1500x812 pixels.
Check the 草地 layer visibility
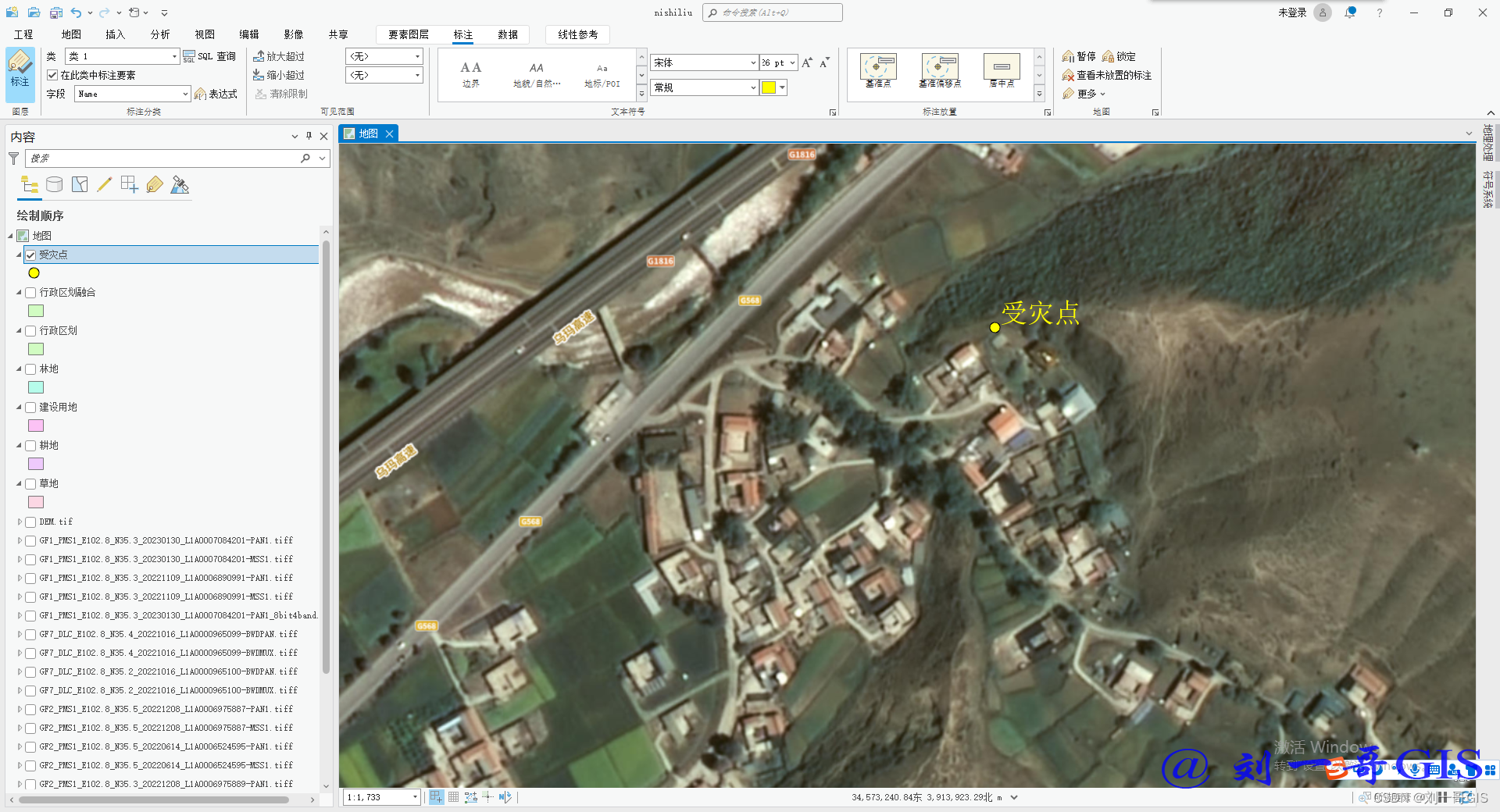click(x=30, y=484)
